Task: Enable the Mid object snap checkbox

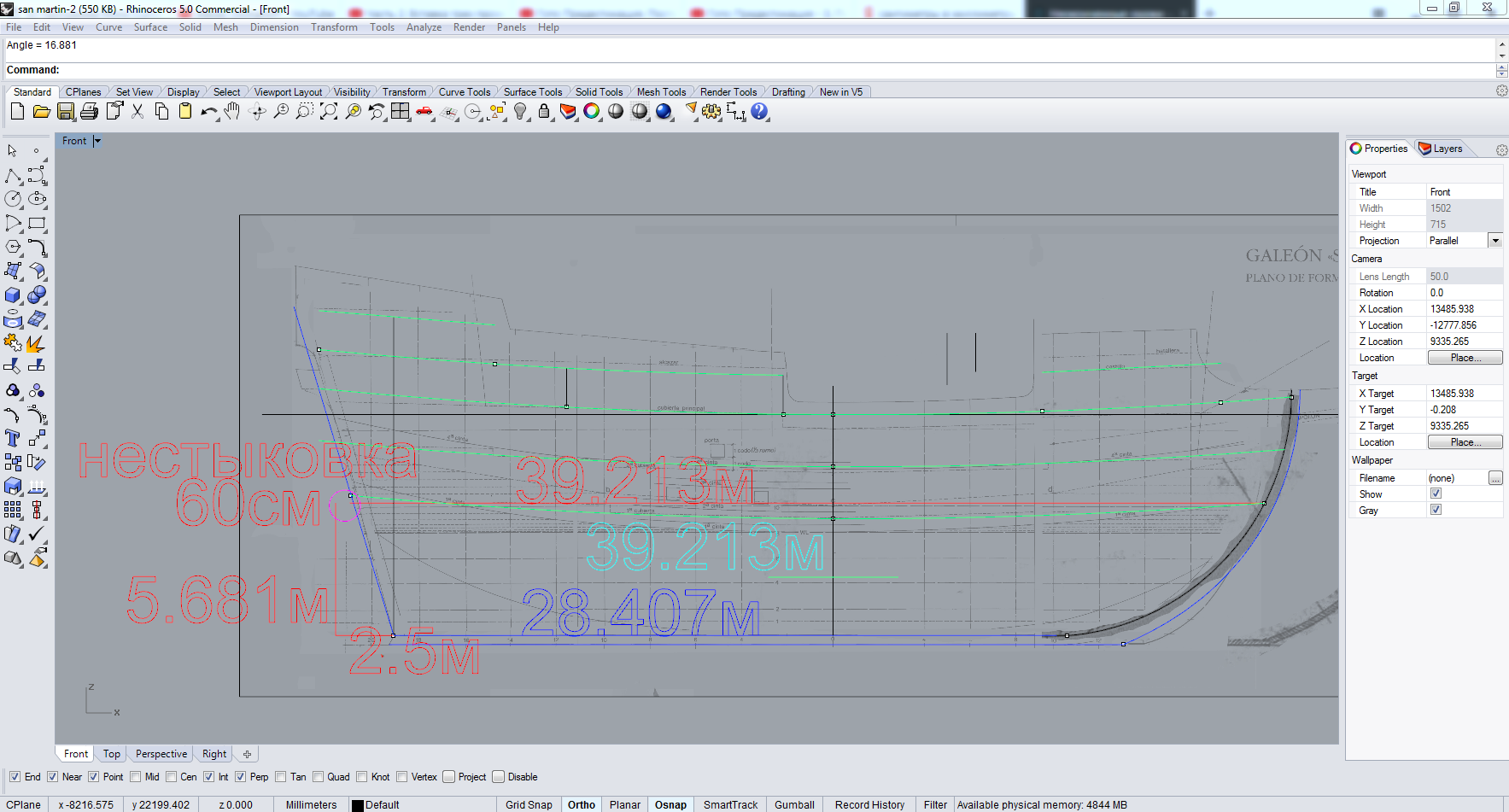Action: 136,777
